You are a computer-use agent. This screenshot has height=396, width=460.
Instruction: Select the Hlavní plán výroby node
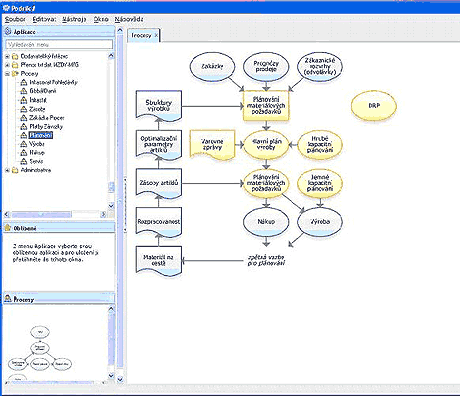tap(266, 144)
